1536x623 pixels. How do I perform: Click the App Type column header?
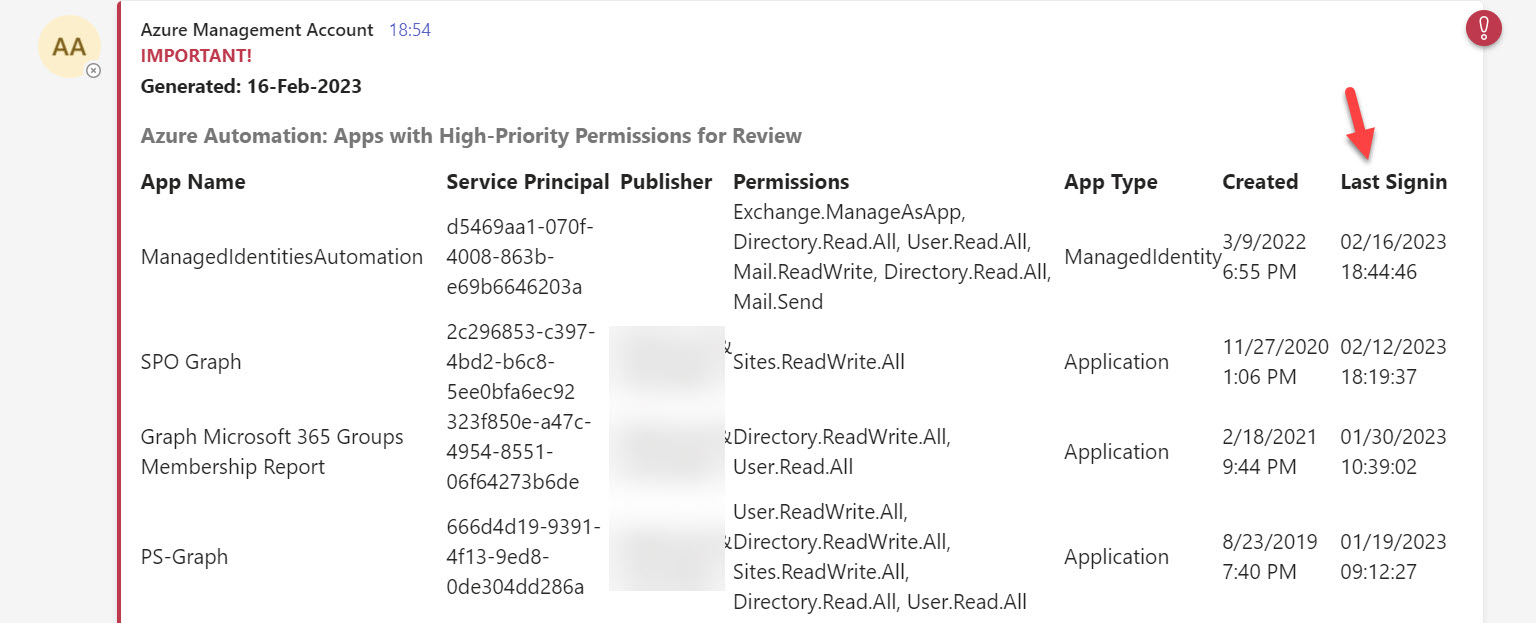[x=1110, y=182]
